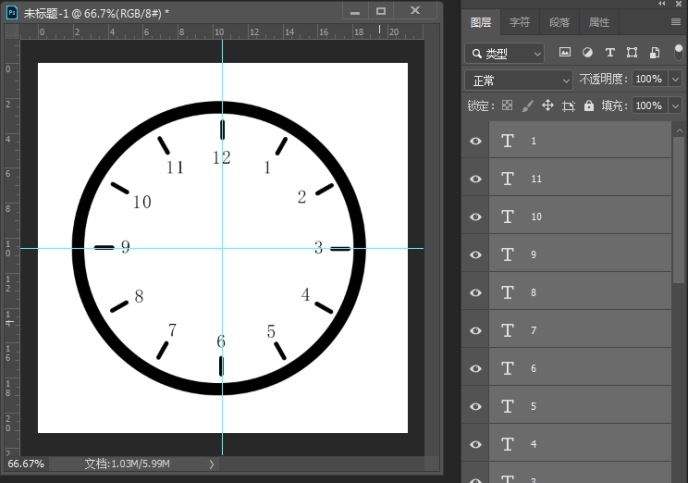
Task: Filter layers by shape layer icon
Action: click(x=632, y=53)
